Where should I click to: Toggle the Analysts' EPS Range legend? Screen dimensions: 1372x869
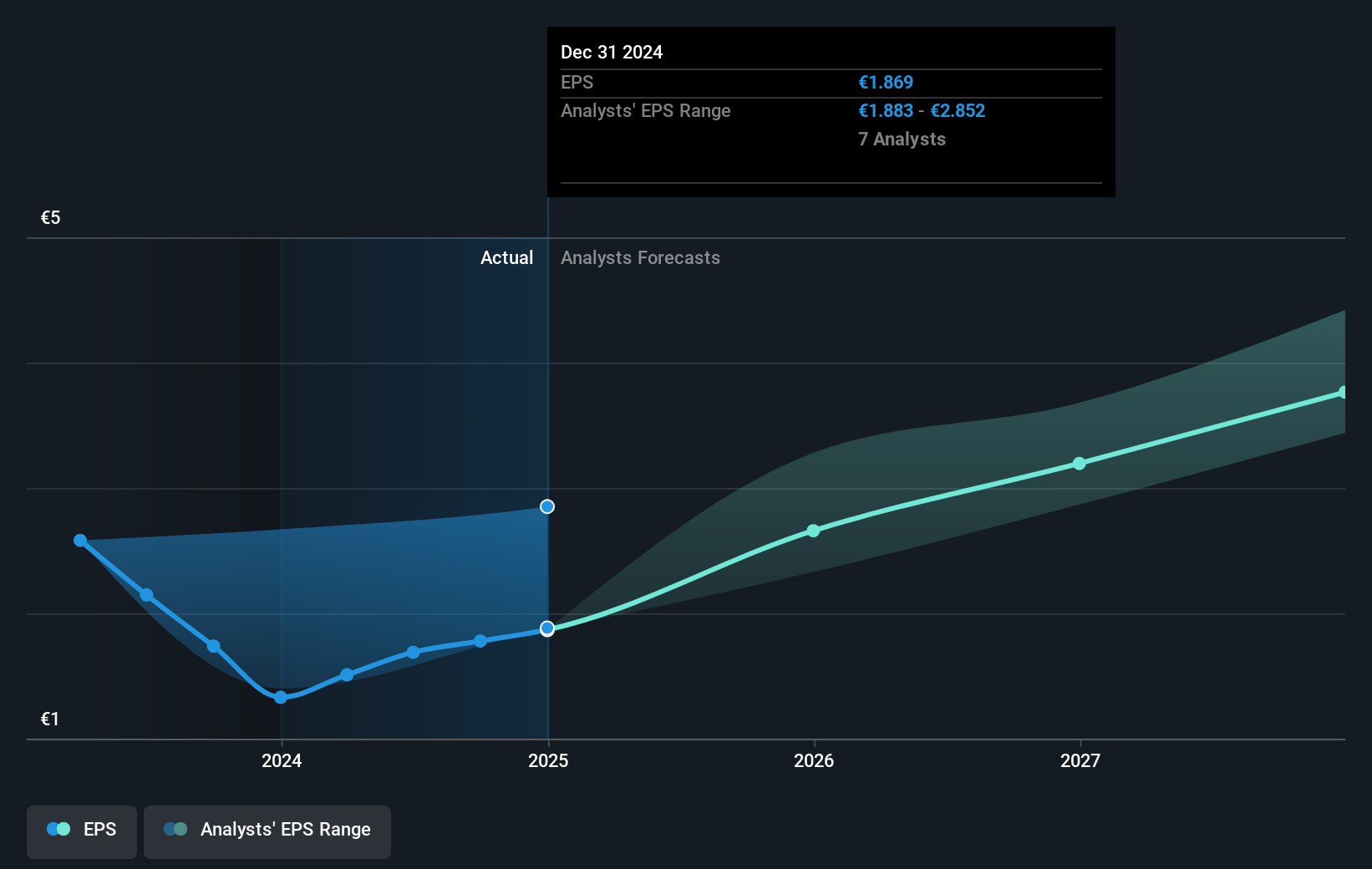click(x=267, y=831)
